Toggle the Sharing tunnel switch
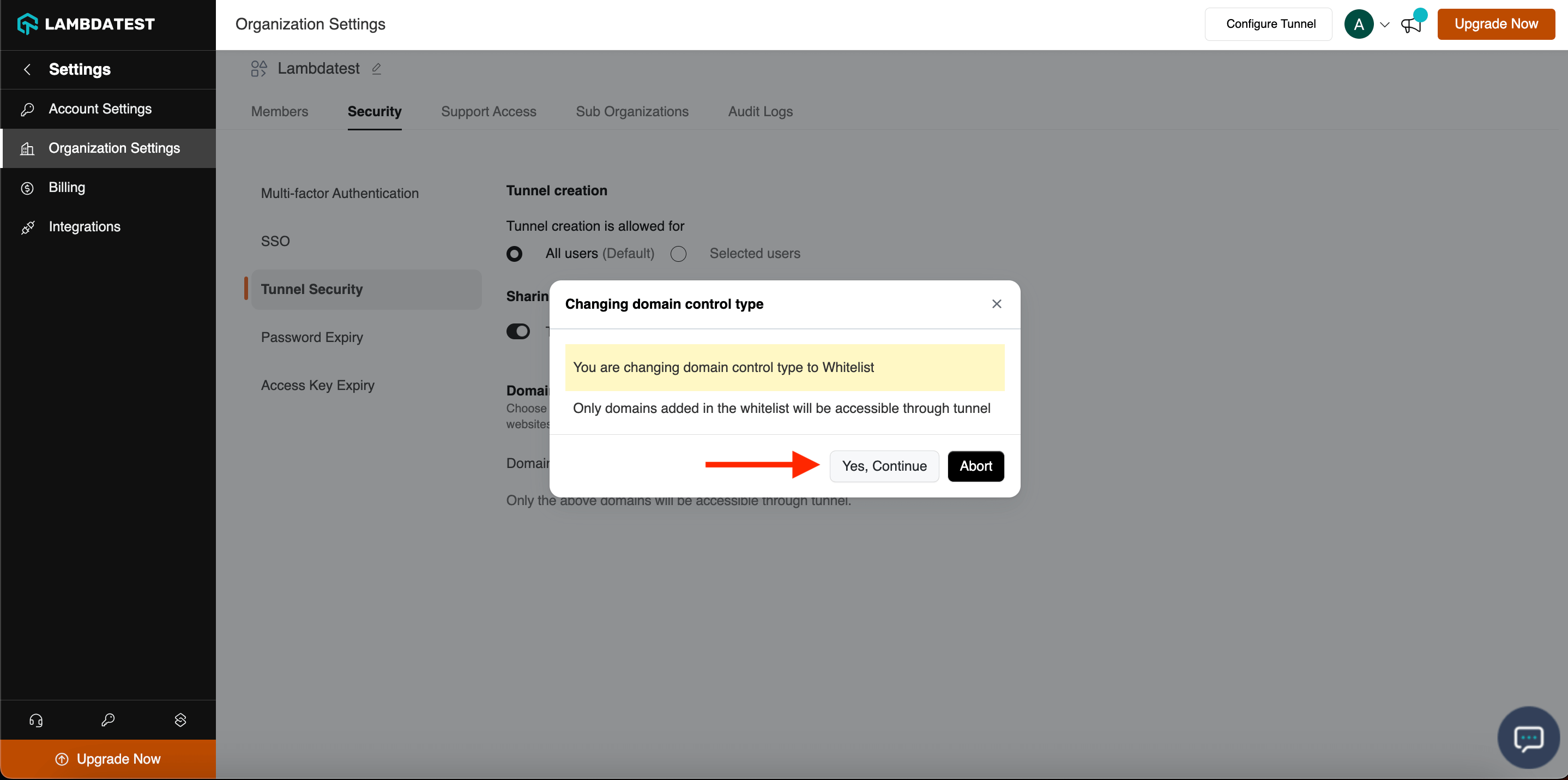The height and width of the screenshot is (780, 1568). [518, 331]
